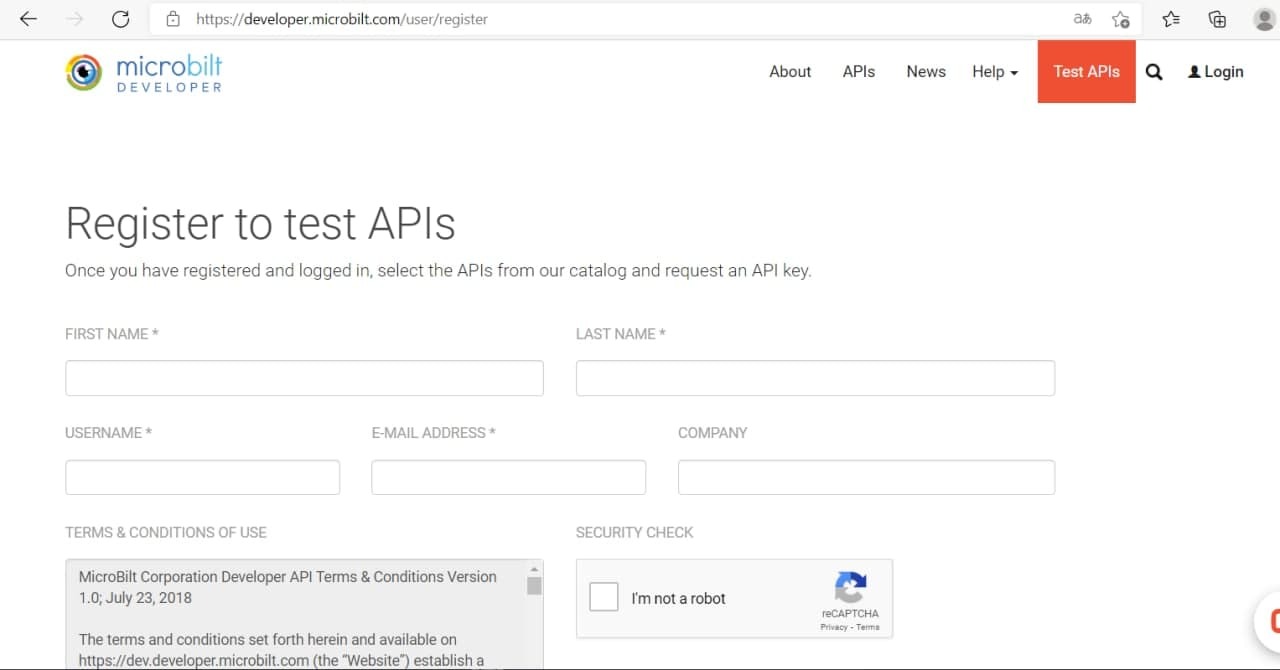The width and height of the screenshot is (1280, 670).
Task: Click the translate page icon
Action: (x=1082, y=19)
